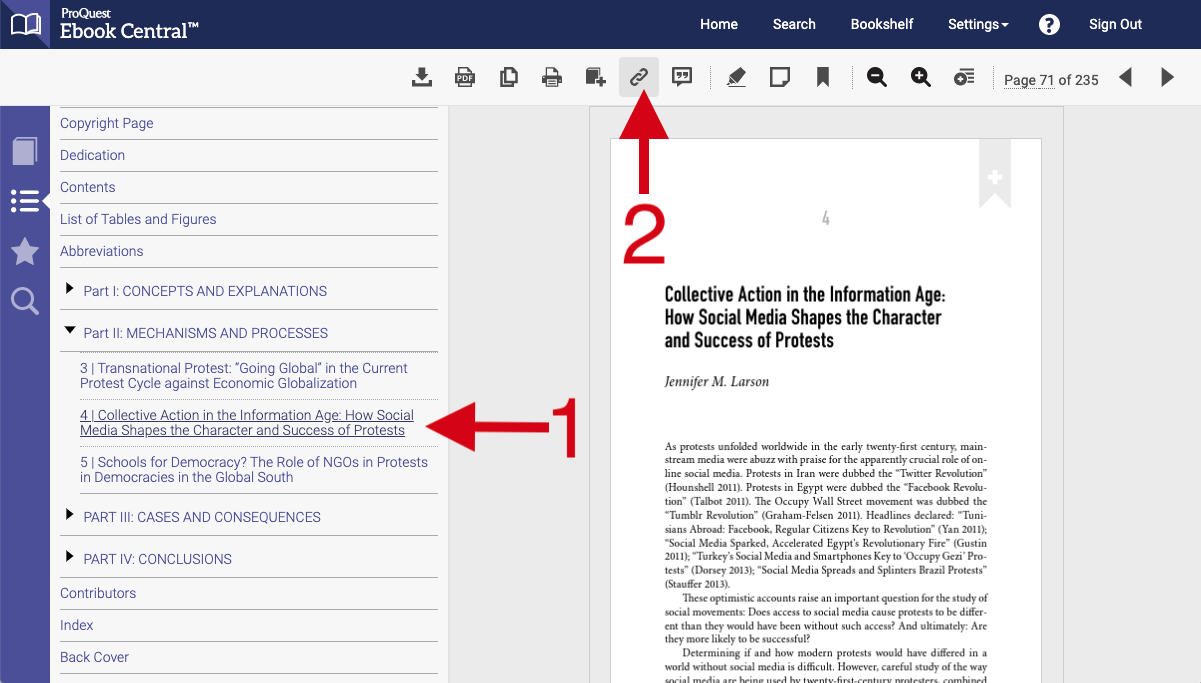
Task: Open the citation quote icon
Action: [682, 78]
